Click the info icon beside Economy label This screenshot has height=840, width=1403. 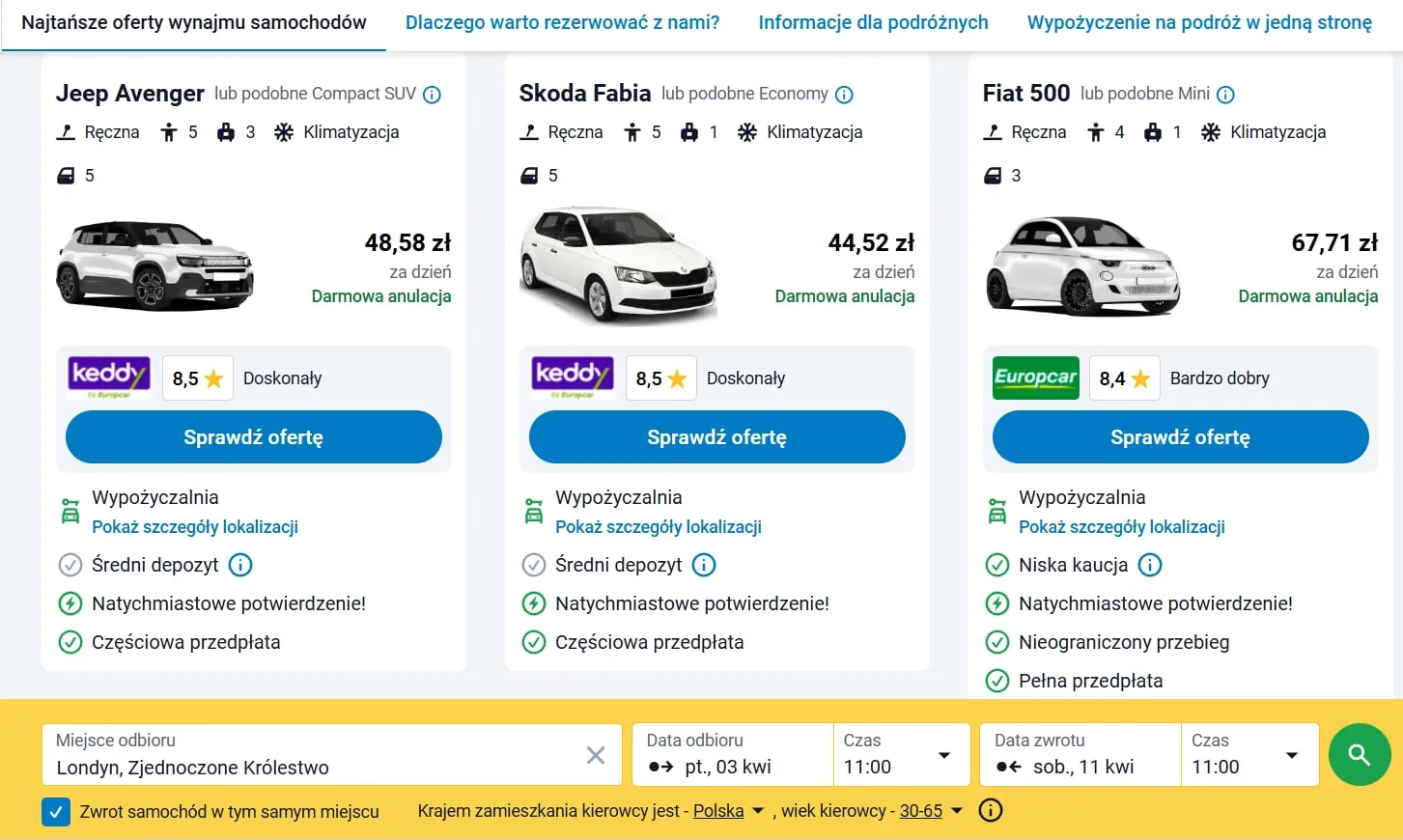point(845,94)
